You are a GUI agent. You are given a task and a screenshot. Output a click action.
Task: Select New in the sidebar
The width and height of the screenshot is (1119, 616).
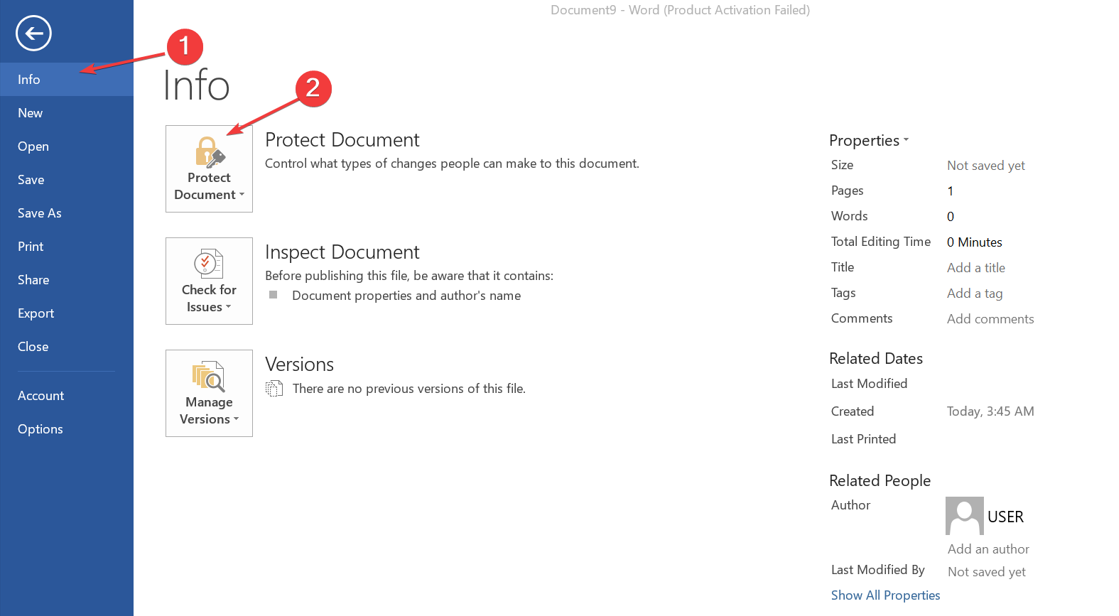coord(66,113)
